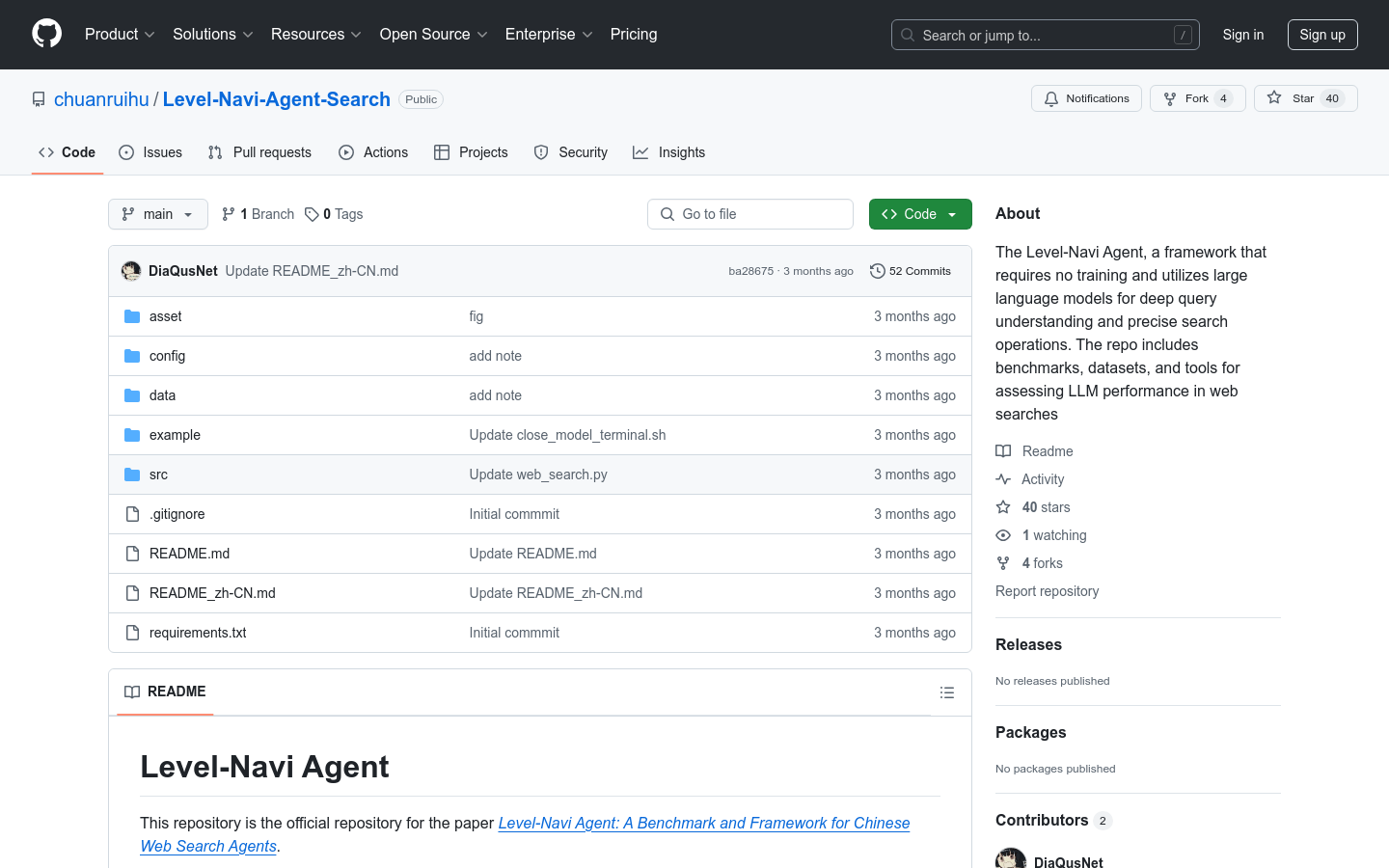
Task: Open the Projects tab
Action: click(471, 152)
